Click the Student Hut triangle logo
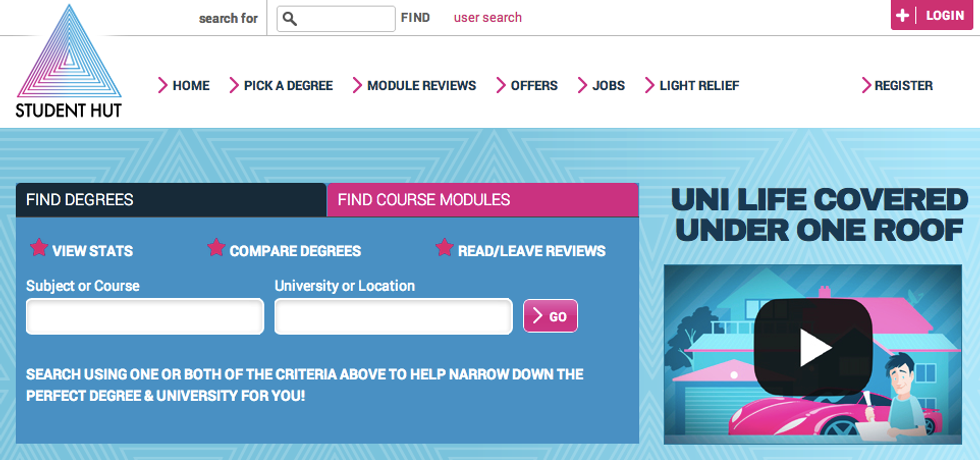This screenshot has width=980, height=460. 69,51
